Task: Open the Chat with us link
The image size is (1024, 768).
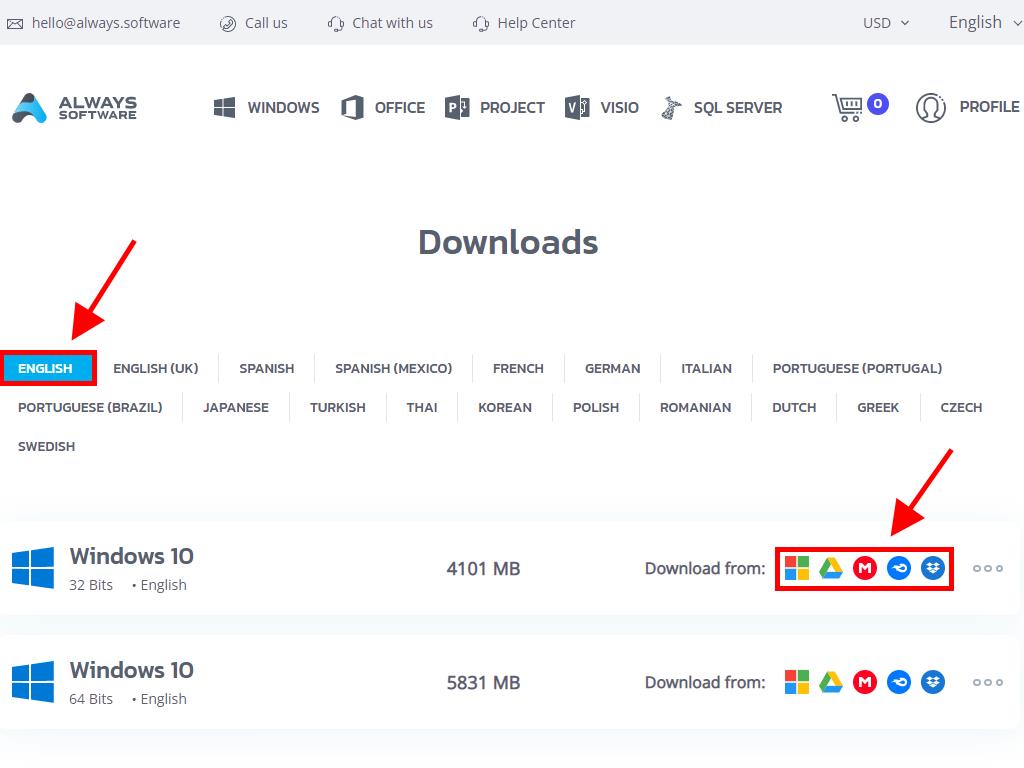Action: tap(381, 22)
